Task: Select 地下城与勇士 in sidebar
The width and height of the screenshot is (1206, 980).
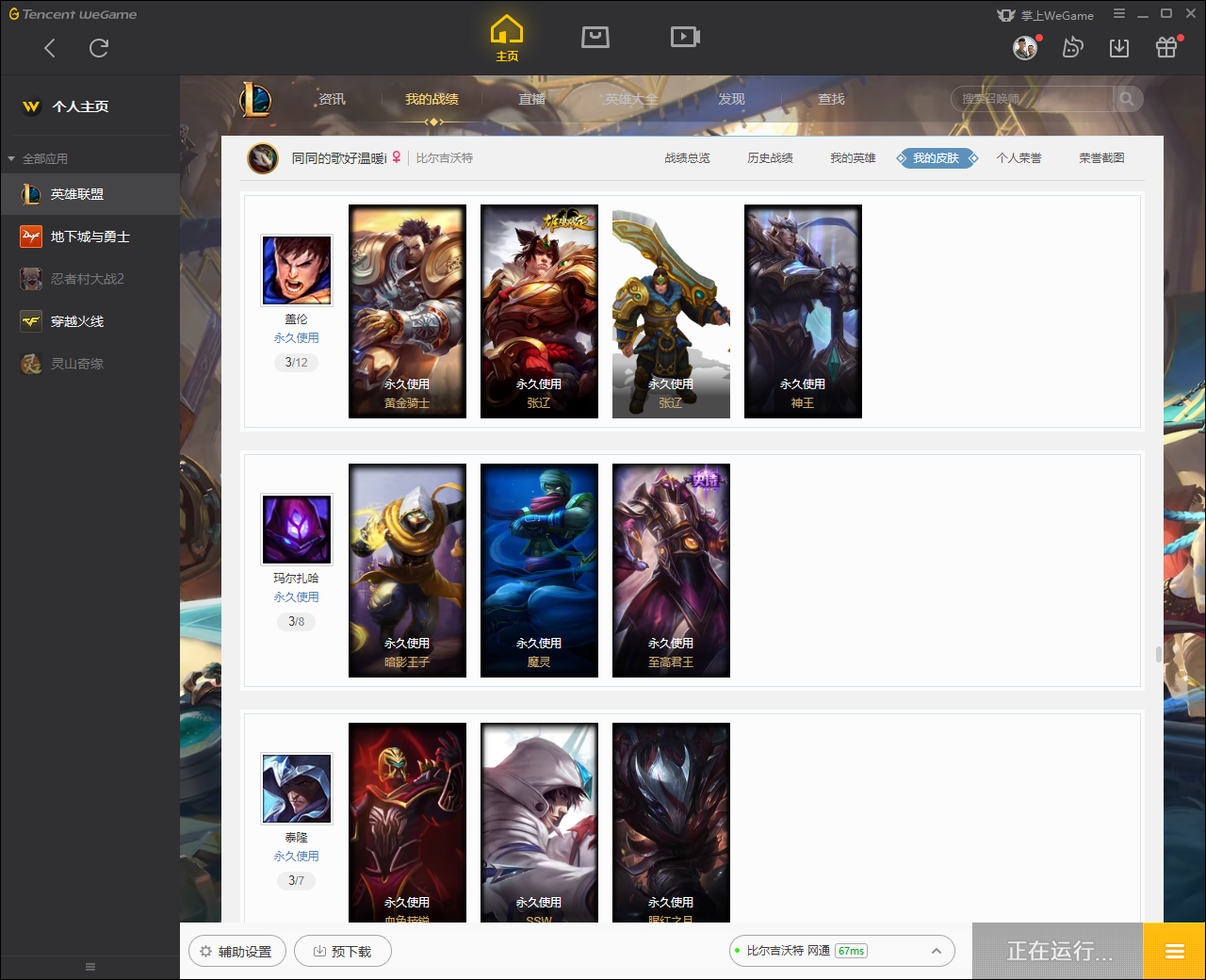Action: (90, 237)
